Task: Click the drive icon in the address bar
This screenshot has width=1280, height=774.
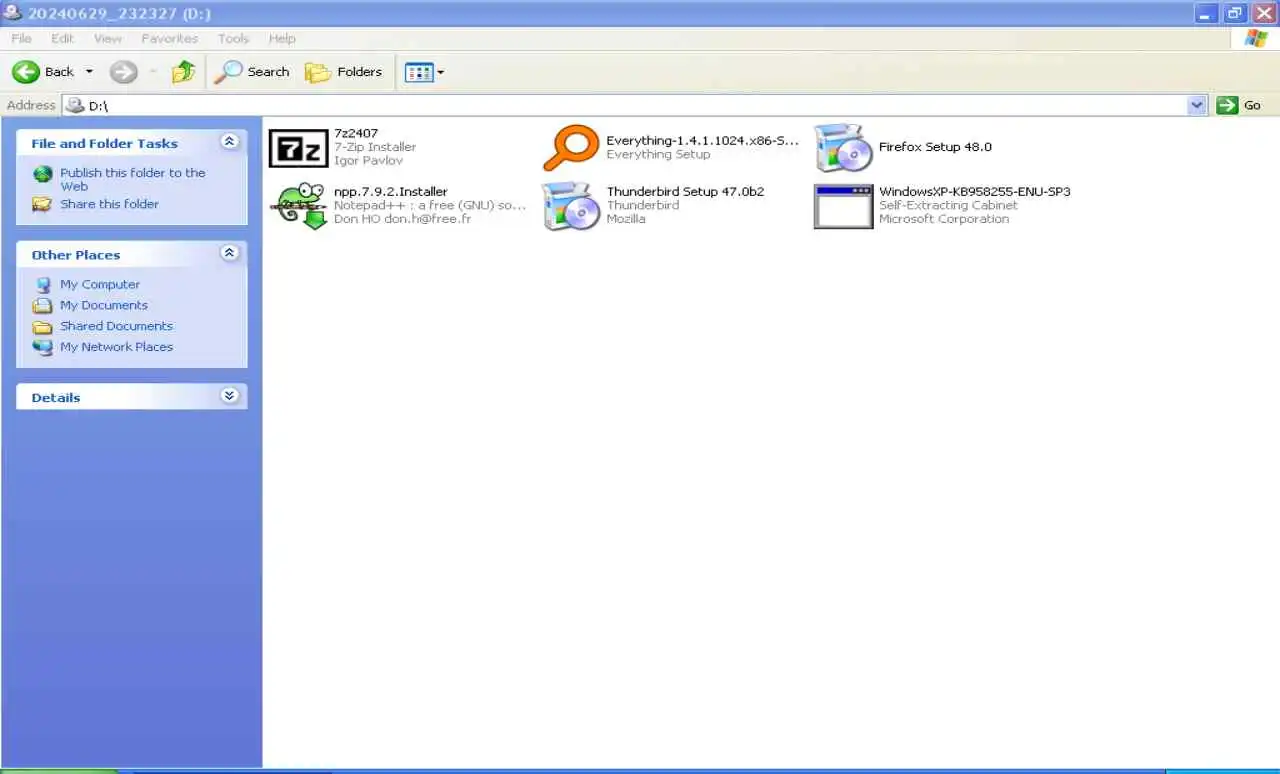Action: coord(75,105)
